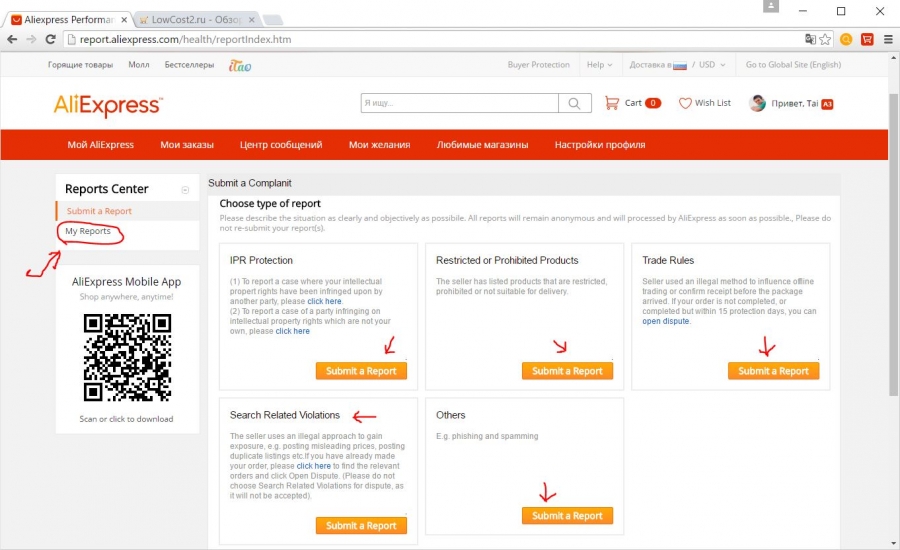Submit a Report for Trade Rules
The height and width of the screenshot is (550, 900).
[x=773, y=371]
